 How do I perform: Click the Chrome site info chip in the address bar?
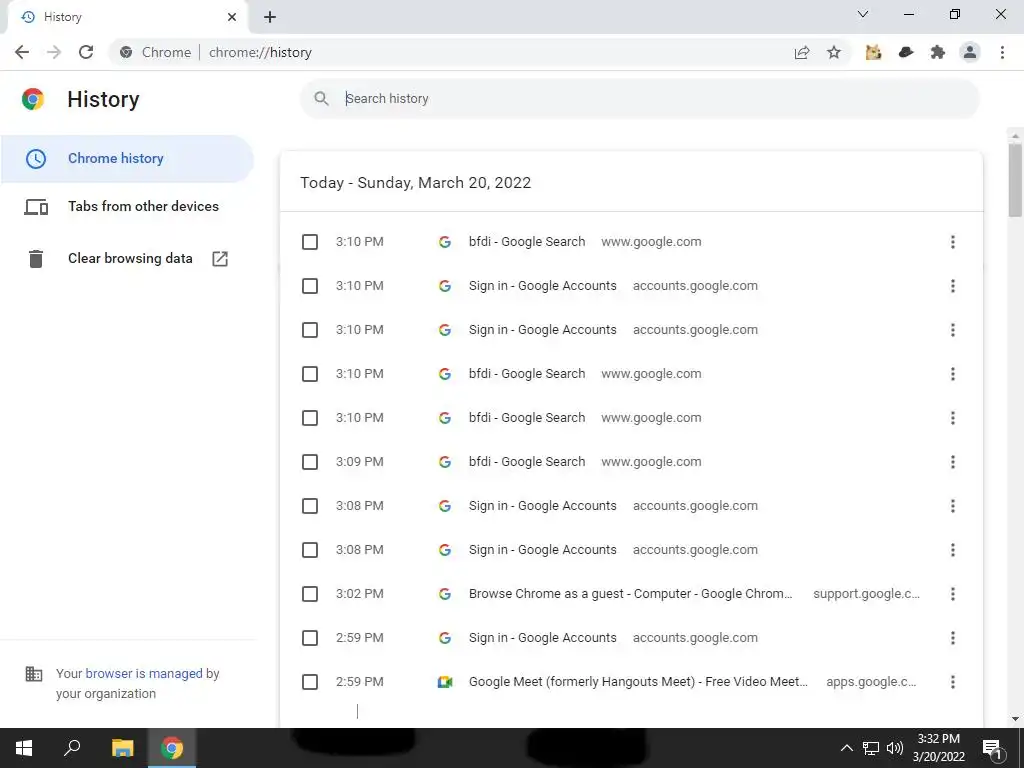coord(156,52)
